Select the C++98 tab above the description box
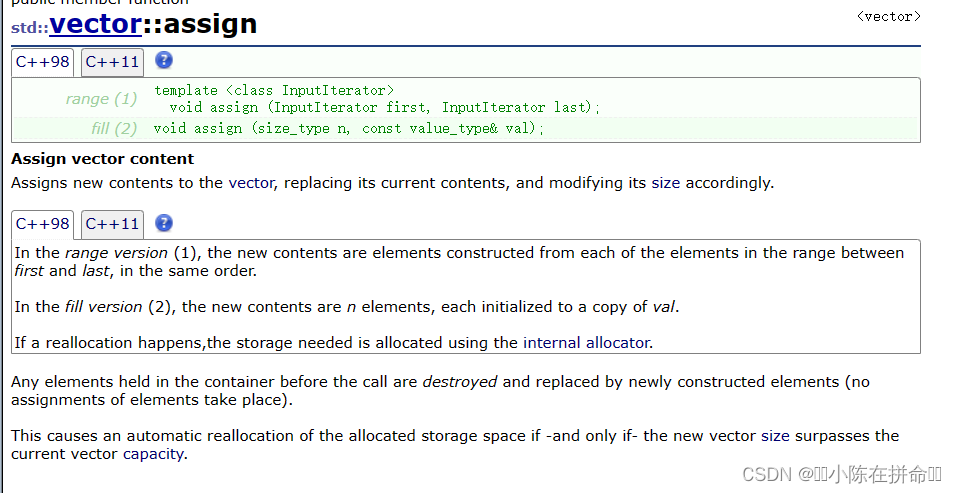The width and height of the screenshot is (956, 493). pos(43,224)
